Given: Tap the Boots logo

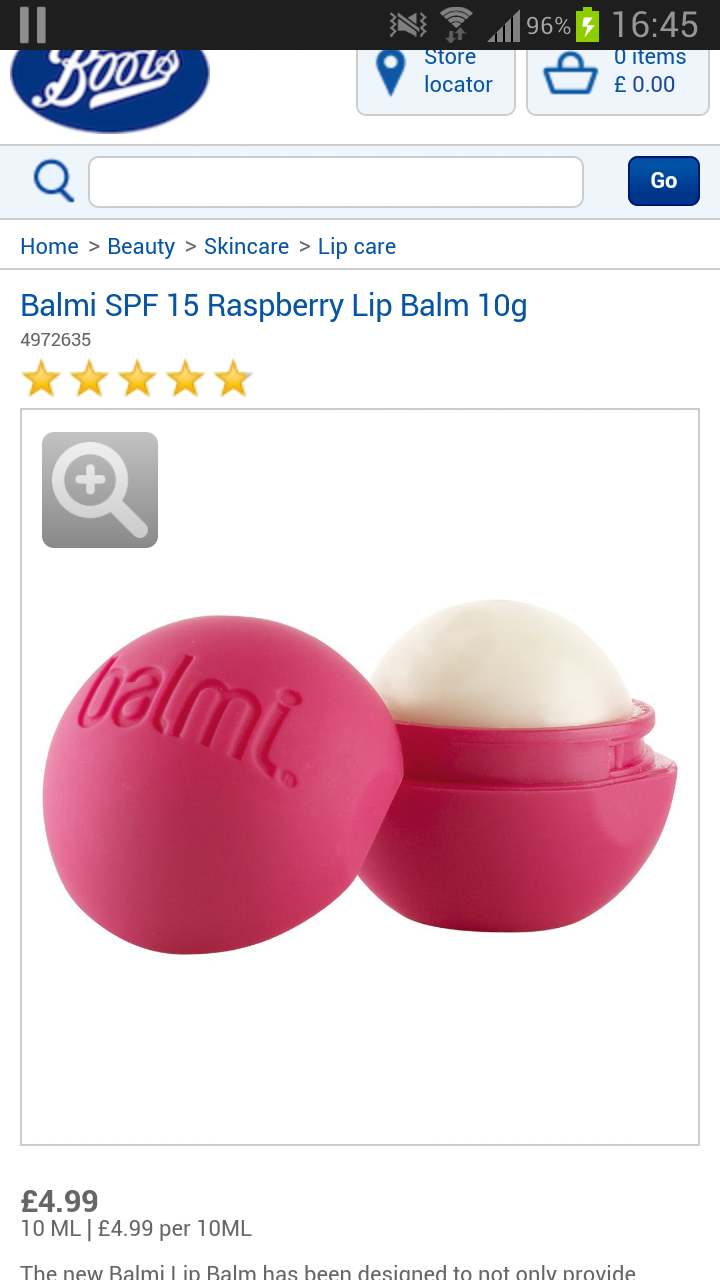Looking at the screenshot, I should 110,89.
